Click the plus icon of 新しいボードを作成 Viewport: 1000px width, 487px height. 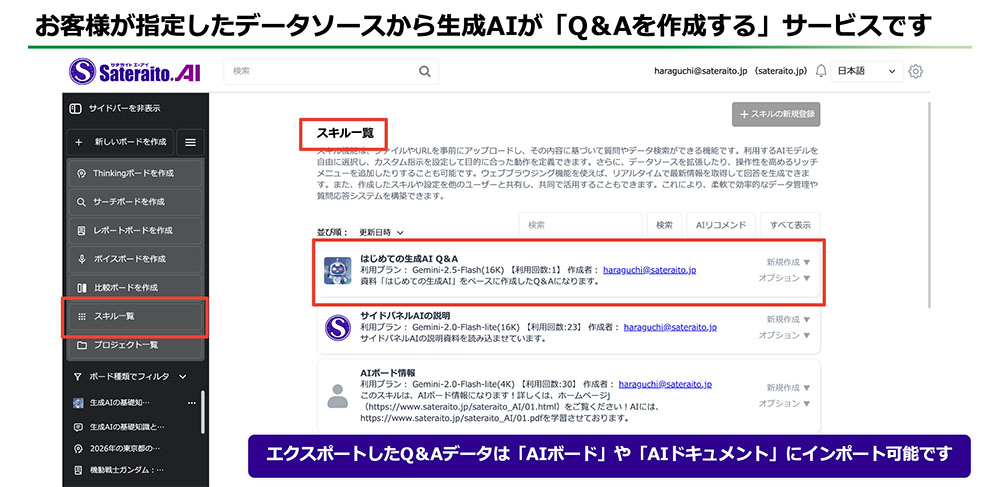79,142
